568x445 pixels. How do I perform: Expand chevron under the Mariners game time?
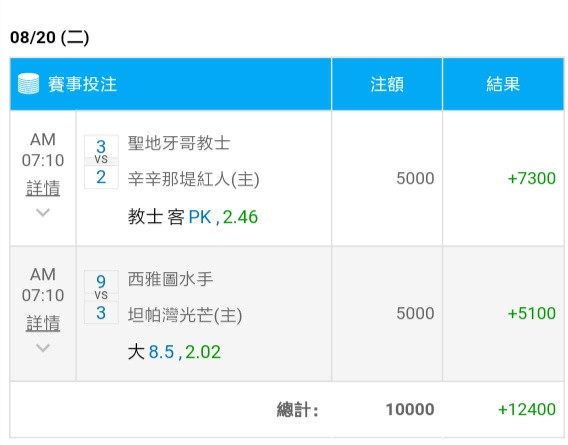(43, 348)
